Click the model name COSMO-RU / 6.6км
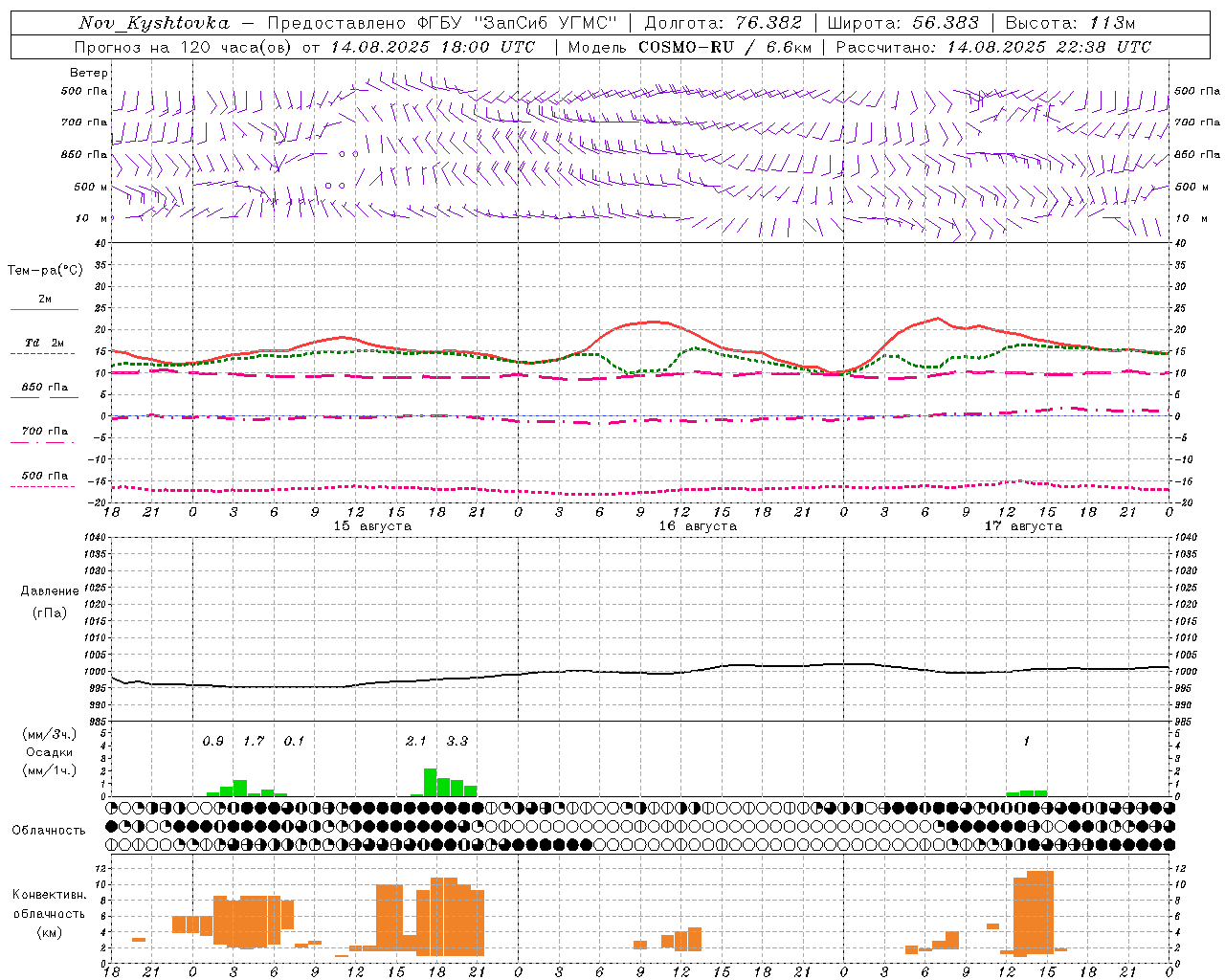 (724, 47)
